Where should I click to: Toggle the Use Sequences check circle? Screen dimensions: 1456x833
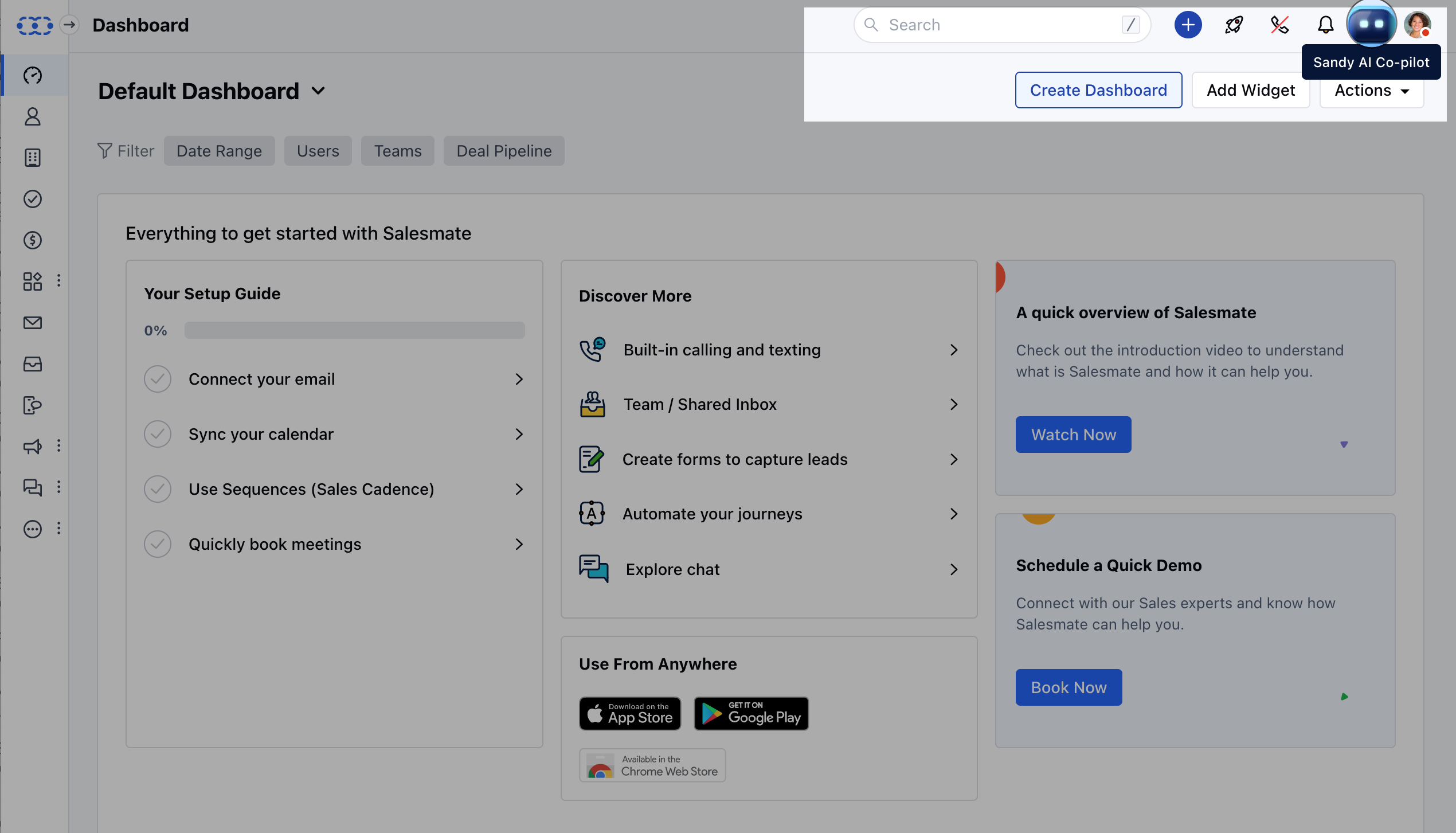tap(158, 489)
